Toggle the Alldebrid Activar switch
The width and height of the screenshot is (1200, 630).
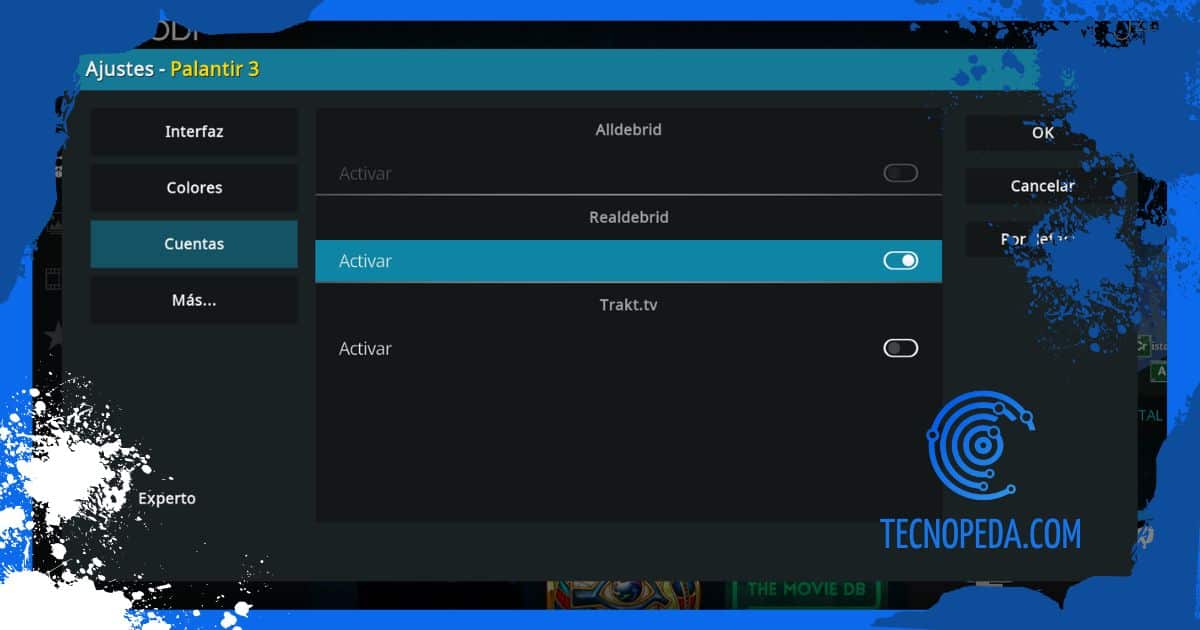point(900,173)
